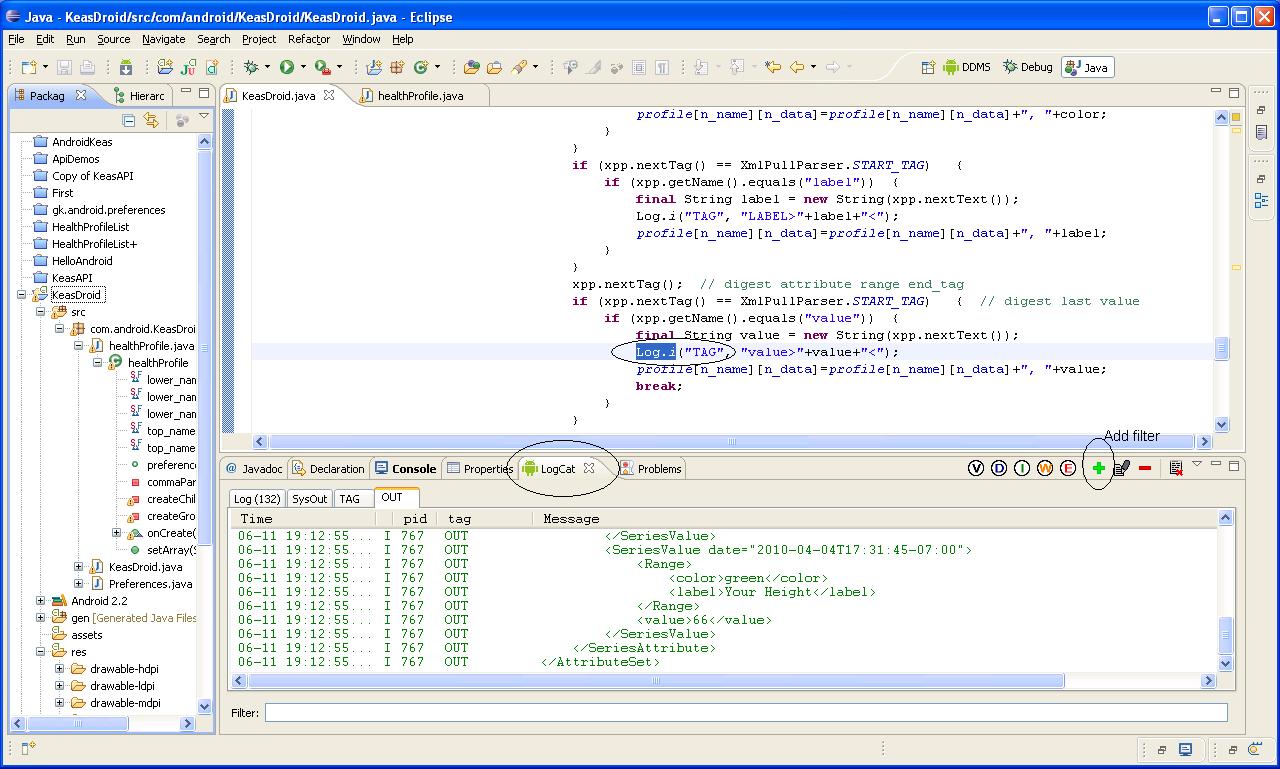Select the Log (132) filter tab
This screenshot has width=1280, height=769.
257,498
